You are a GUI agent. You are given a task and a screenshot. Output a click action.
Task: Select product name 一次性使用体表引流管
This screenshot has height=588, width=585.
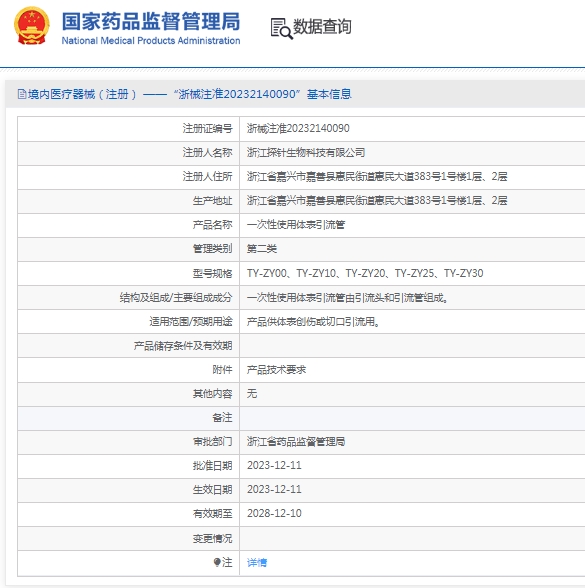pos(296,225)
